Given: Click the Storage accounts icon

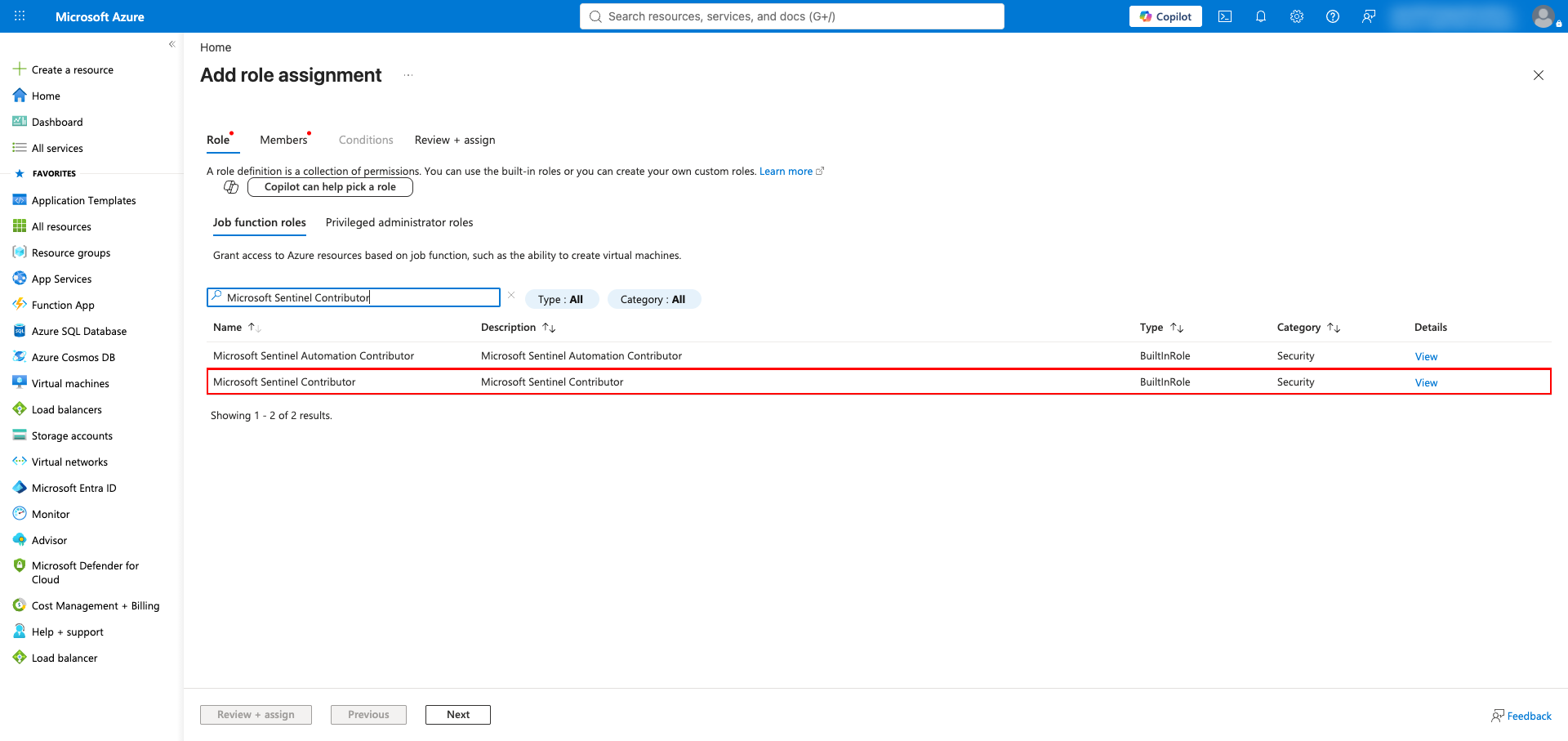Looking at the screenshot, I should [x=20, y=435].
